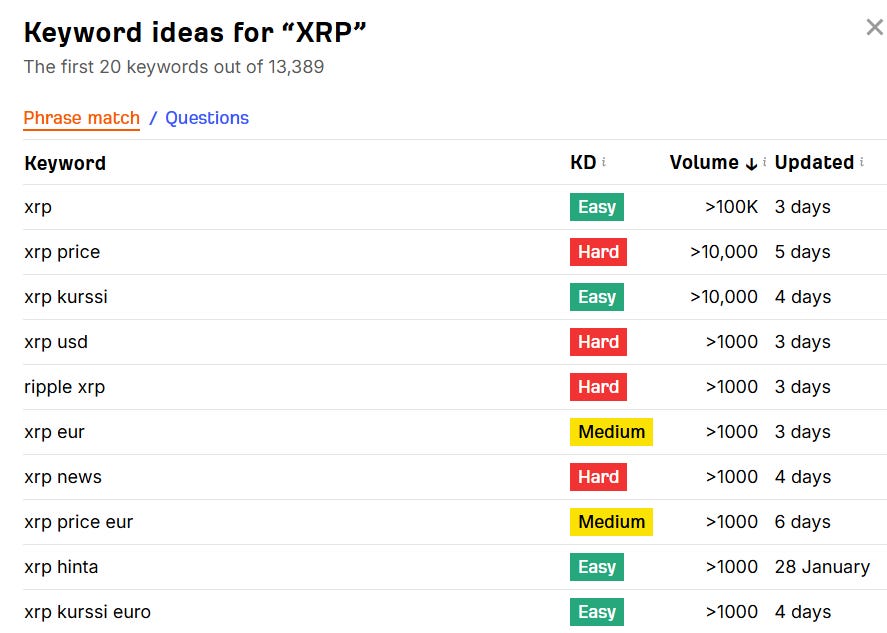Select the 'ripple xrp' keyword
Viewport: 887px width, 633px height.
64,387
